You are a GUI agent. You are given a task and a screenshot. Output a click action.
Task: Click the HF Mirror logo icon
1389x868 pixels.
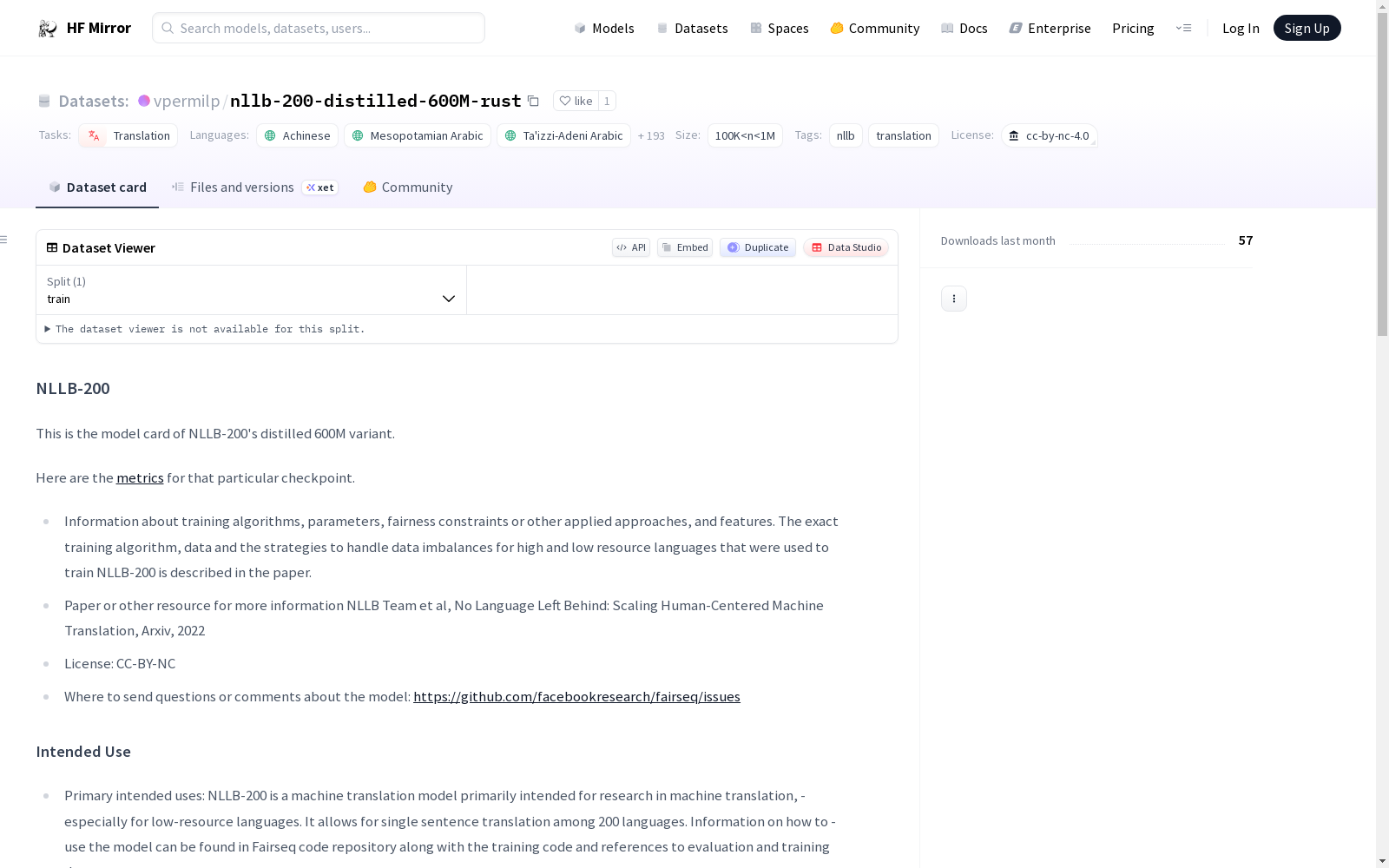(47, 29)
